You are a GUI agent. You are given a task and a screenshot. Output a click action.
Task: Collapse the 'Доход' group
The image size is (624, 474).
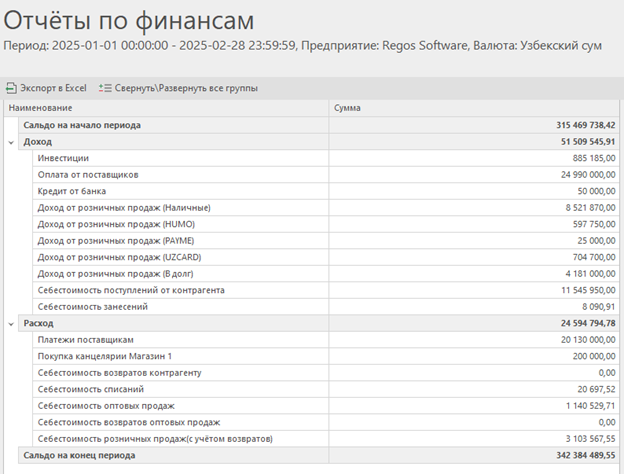pyautogui.click(x=10, y=142)
